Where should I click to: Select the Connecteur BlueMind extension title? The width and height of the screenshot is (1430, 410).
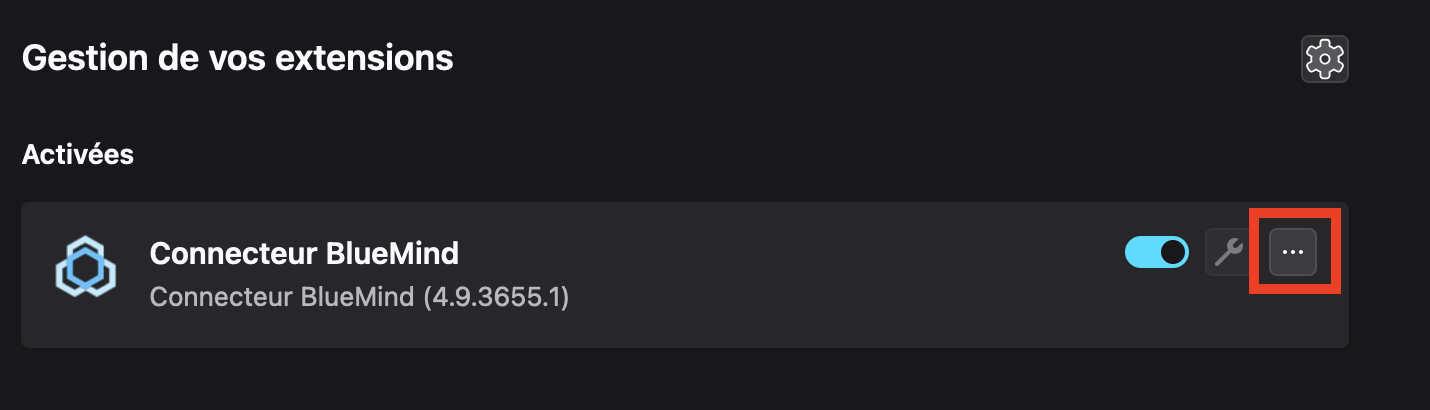pyautogui.click(x=304, y=254)
